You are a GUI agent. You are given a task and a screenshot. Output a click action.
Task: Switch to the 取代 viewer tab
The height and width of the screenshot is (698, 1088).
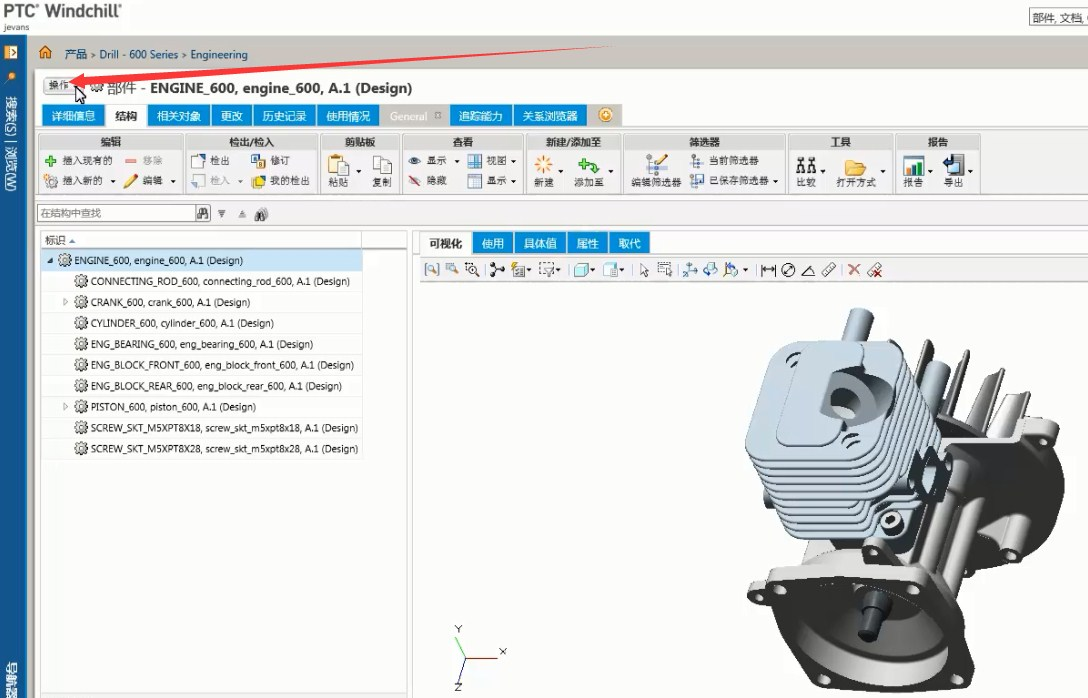(629, 244)
